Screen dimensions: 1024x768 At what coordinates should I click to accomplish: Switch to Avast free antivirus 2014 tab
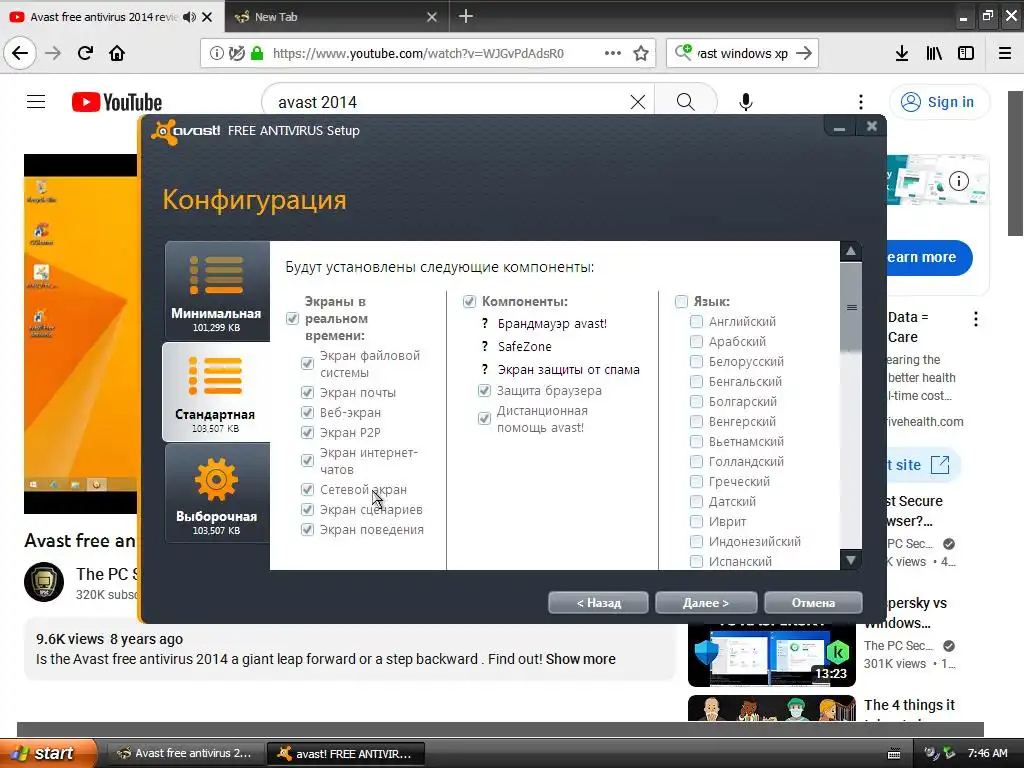[103, 17]
